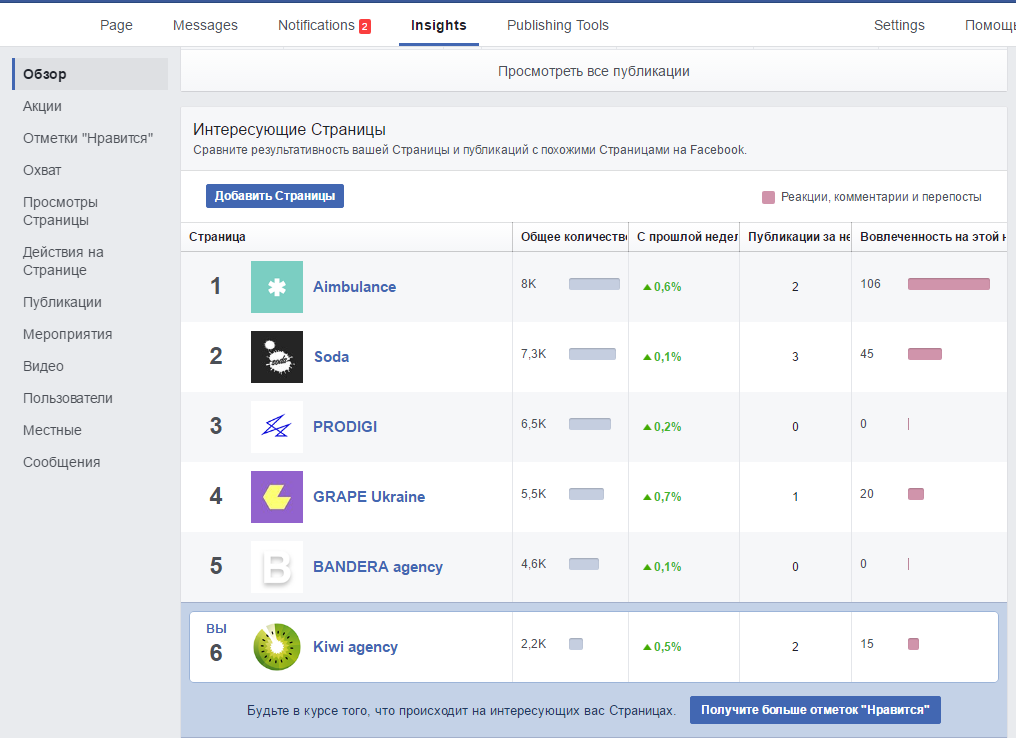Screen dimensions: 1016x738
Task: Click Kiwi agency total likes blue bar
Action: click(576, 644)
